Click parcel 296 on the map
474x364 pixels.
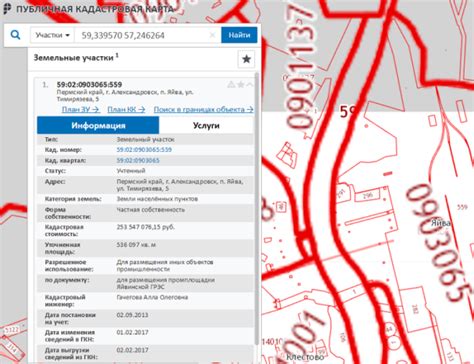point(368,195)
